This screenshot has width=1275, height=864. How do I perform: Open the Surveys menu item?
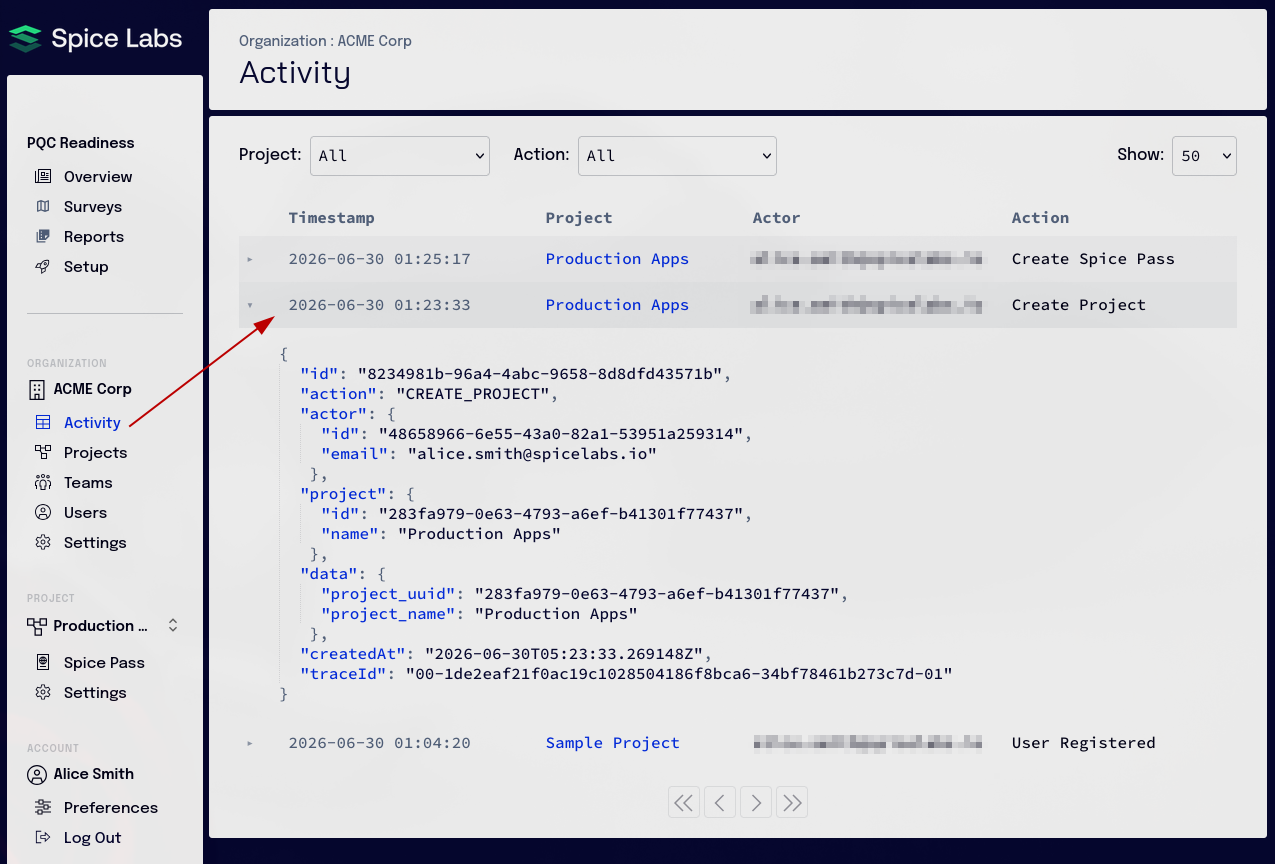[x=93, y=207]
